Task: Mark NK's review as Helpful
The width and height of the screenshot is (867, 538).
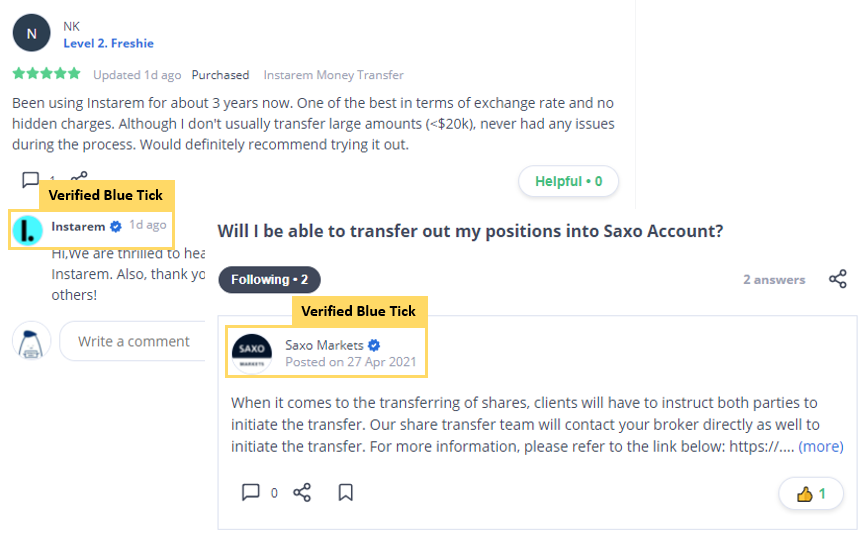Action: coord(568,181)
